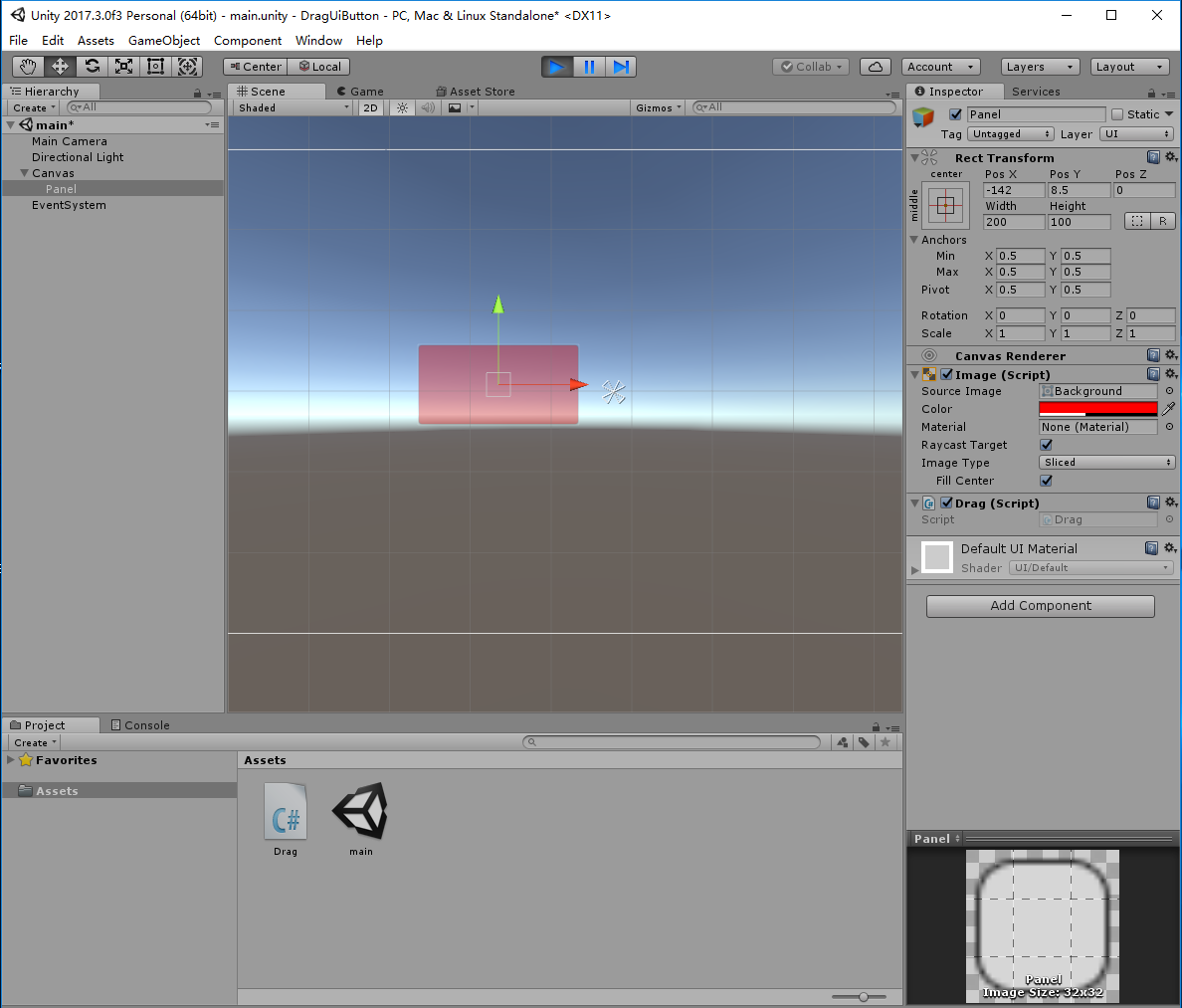Open Rect Transform gear settings
This screenshot has width=1182, height=1008.
(1171, 157)
